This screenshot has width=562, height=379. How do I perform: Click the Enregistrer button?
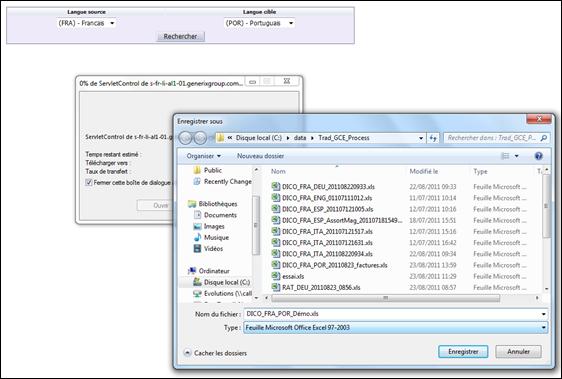[x=463, y=352]
